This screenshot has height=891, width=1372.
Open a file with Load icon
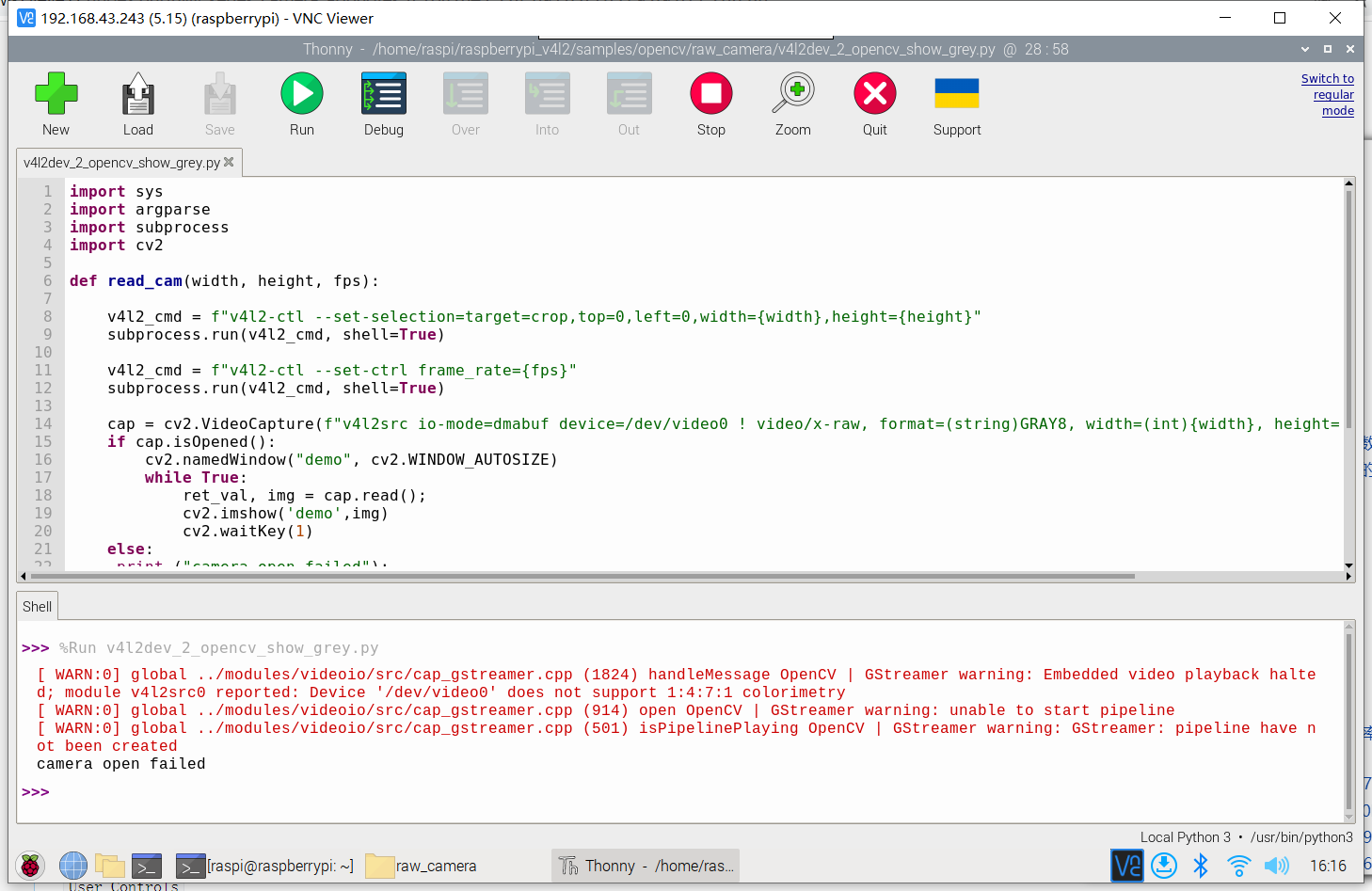[137, 94]
